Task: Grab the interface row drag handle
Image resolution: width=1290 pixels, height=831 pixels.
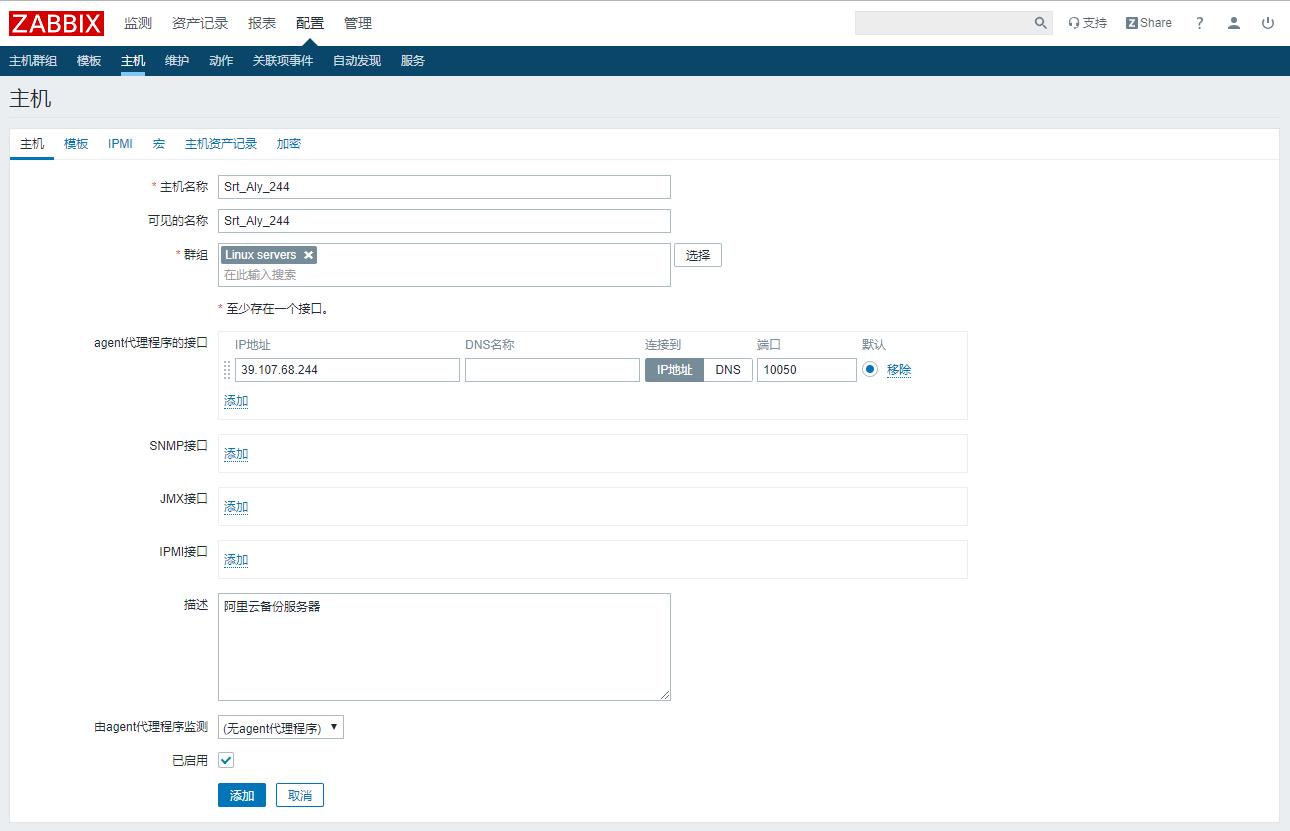Action: point(227,370)
